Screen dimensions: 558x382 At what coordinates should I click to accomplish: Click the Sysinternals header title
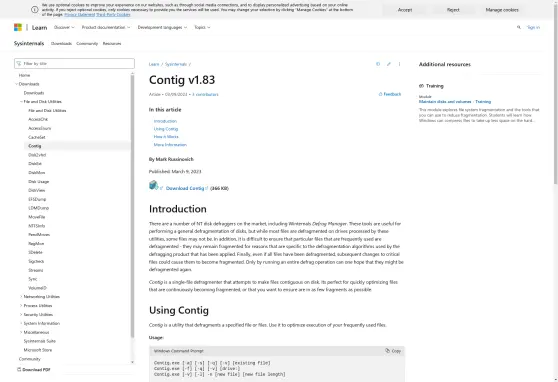tap(29, 43)
